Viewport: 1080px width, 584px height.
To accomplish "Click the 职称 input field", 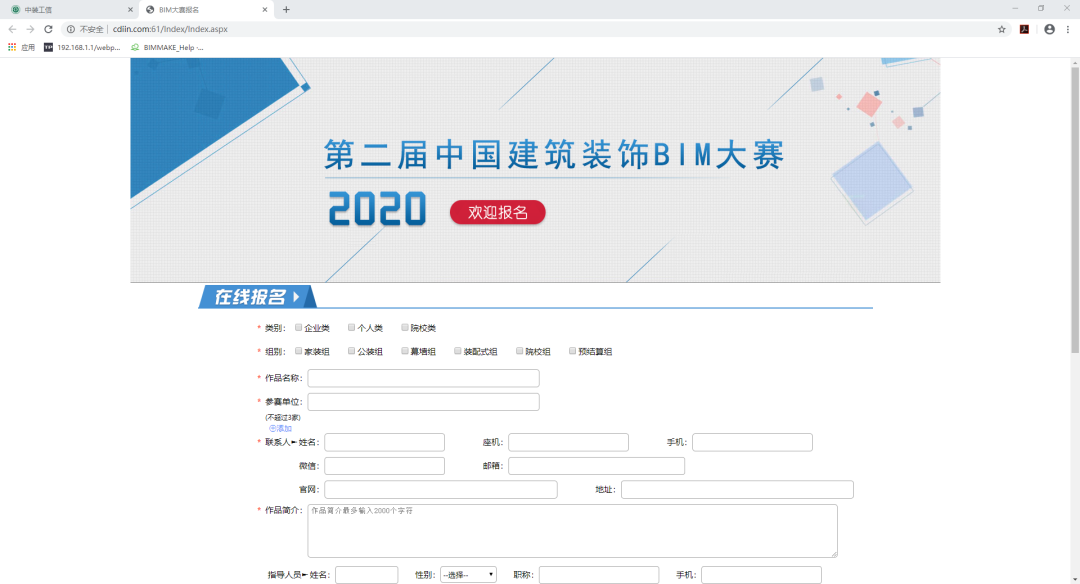I will click(599, 575).
